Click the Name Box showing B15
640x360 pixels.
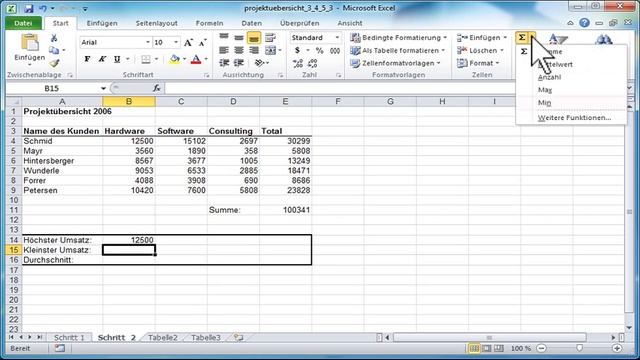pos(52,88)
